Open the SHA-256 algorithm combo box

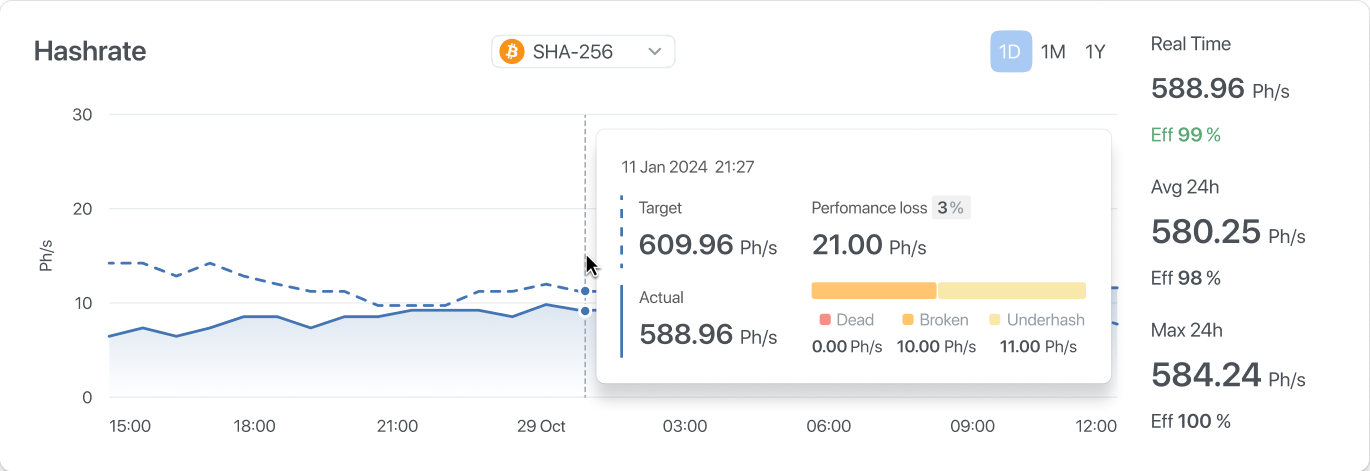583,52
